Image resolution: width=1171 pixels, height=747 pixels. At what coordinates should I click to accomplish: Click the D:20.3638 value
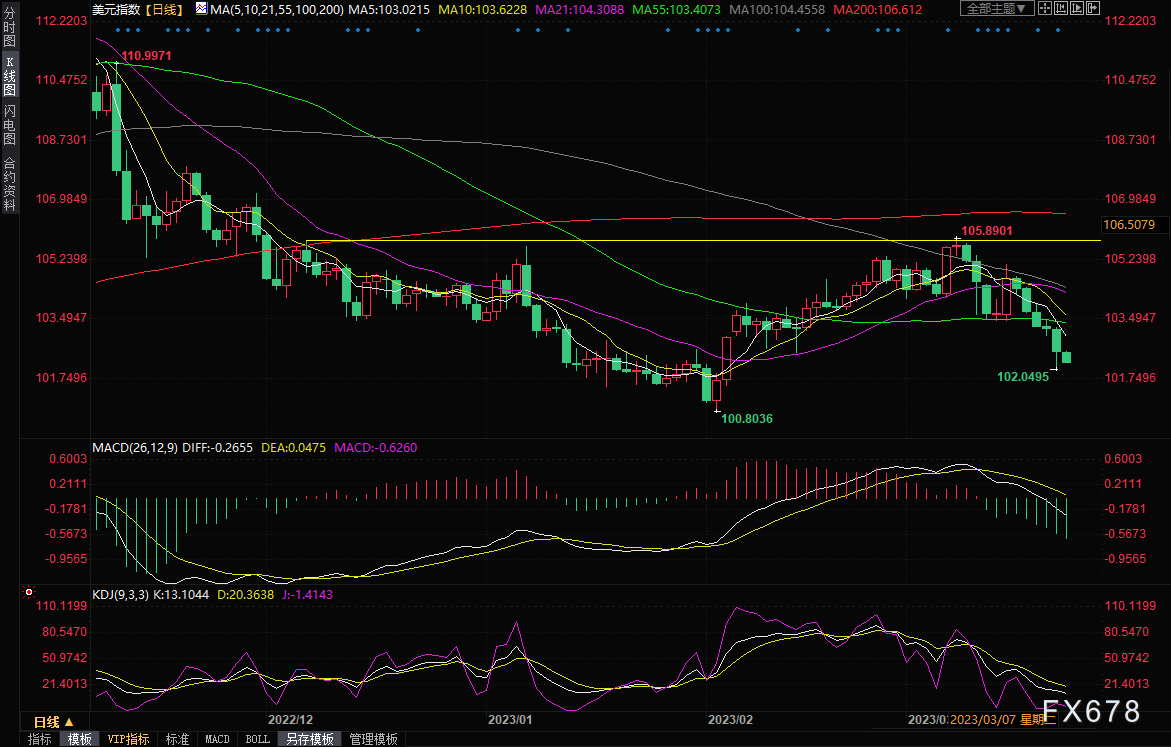tap(246, 595)
